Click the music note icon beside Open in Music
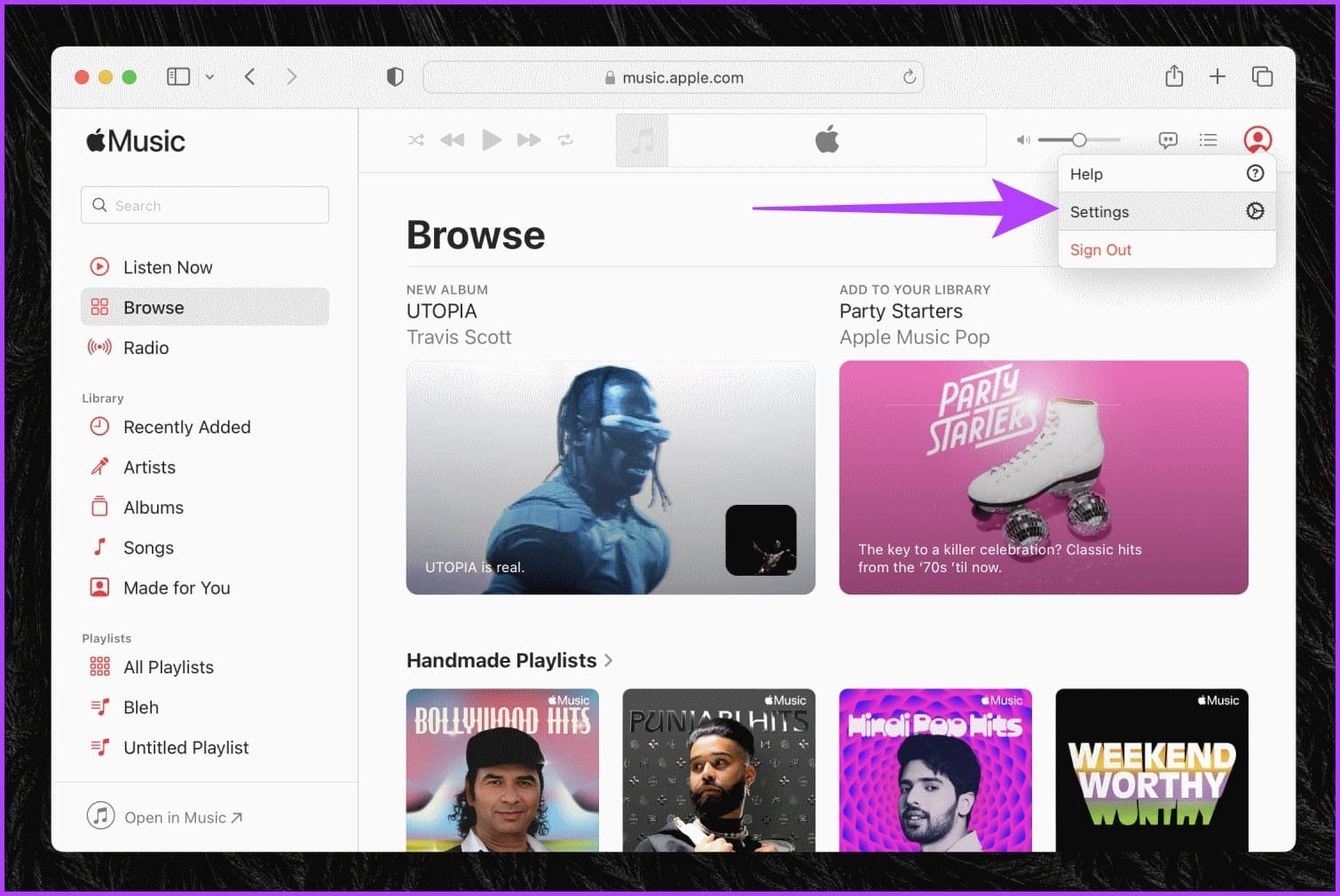The width and height of the screenshot is (1340, 896). [x=100, y=815]
